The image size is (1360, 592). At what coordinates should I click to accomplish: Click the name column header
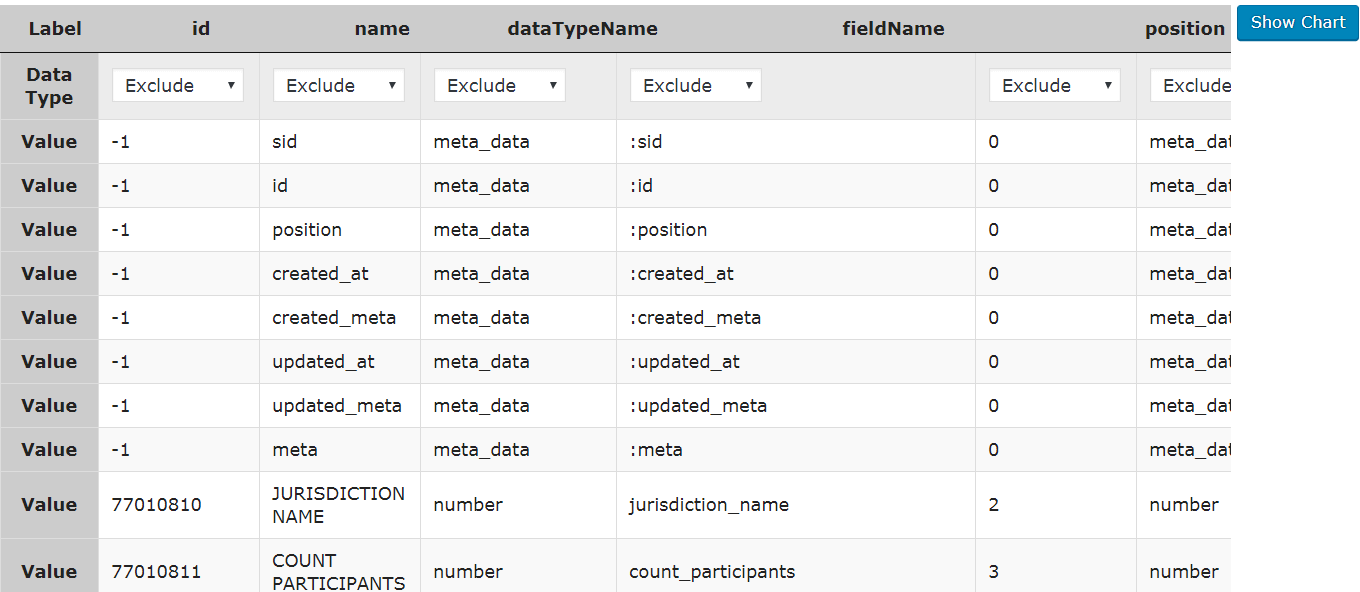(382, 29)
